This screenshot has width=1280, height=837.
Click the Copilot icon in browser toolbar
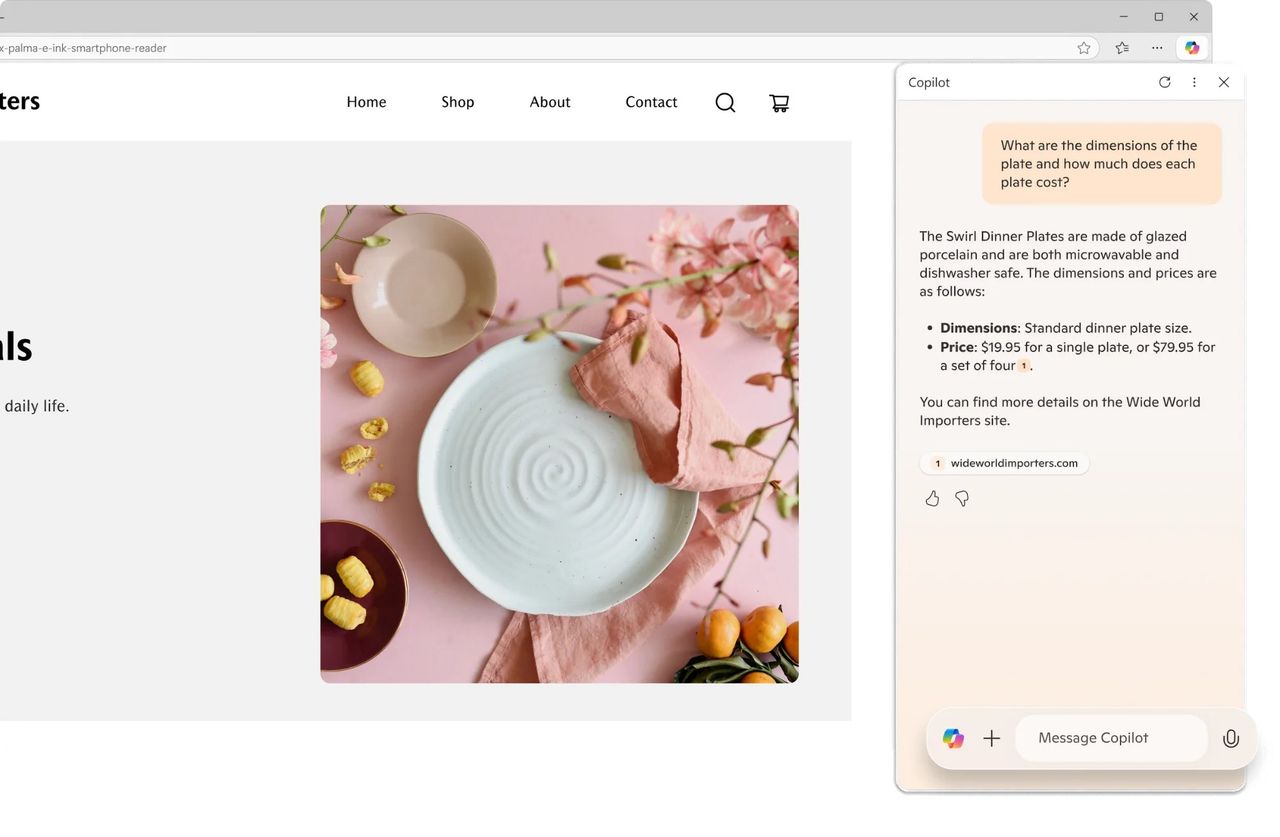point(1191,48)
